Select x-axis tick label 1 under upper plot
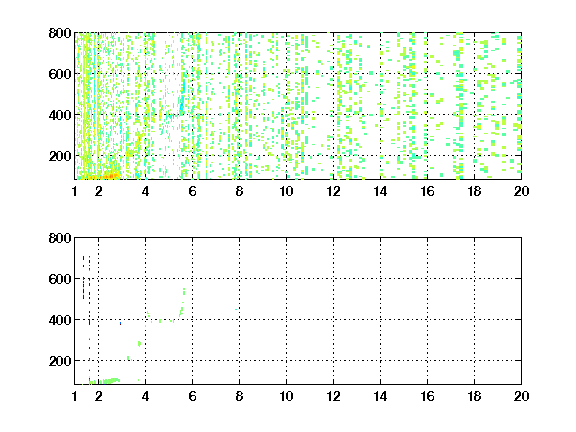Screen dimensions: 576x432 75,191
